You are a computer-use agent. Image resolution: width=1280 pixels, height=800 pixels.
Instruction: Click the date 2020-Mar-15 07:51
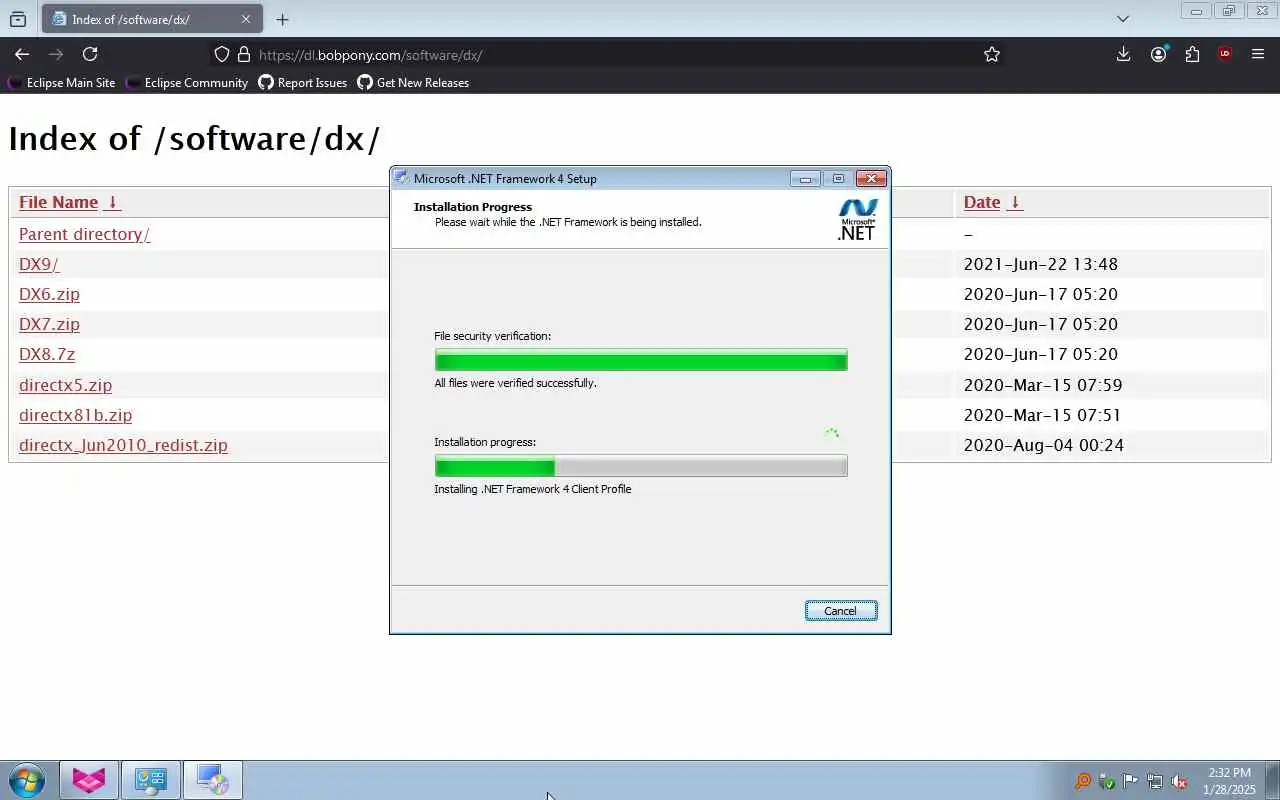coord(1042,415)
